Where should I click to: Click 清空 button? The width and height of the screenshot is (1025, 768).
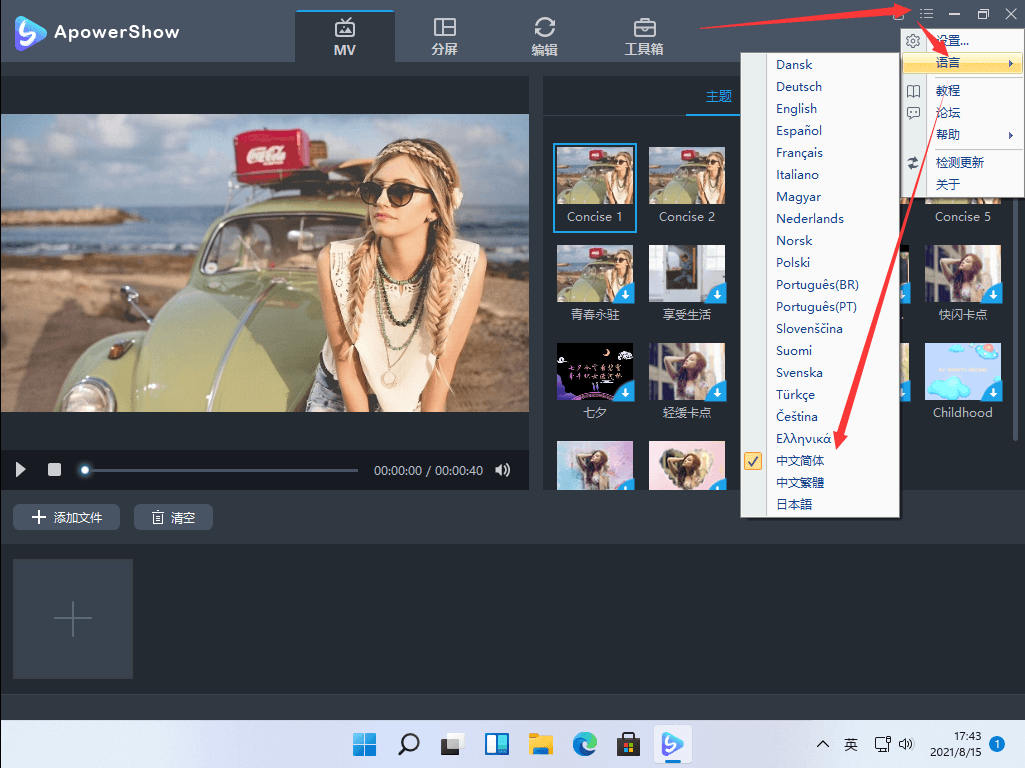(x=173, y=517)
